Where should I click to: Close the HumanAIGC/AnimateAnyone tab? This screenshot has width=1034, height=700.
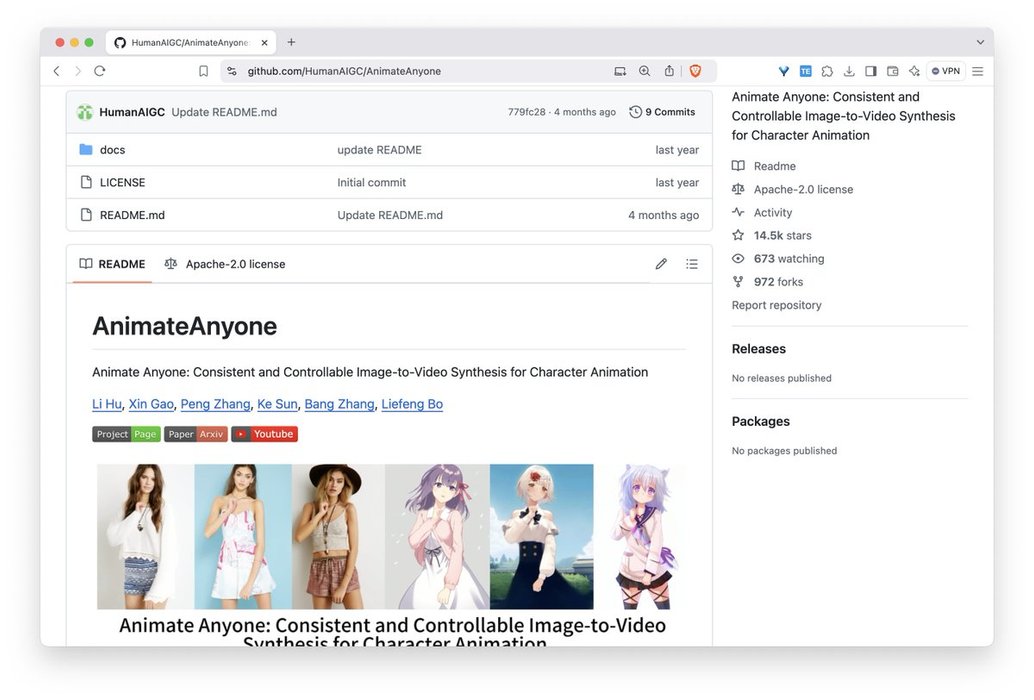(264, 43)
